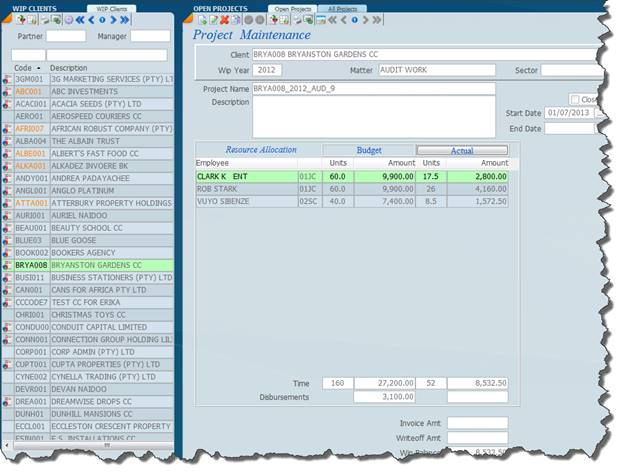Click the edit record icon in Open Projects toolbar
625x475 pixels.
(x=212, y=20)
